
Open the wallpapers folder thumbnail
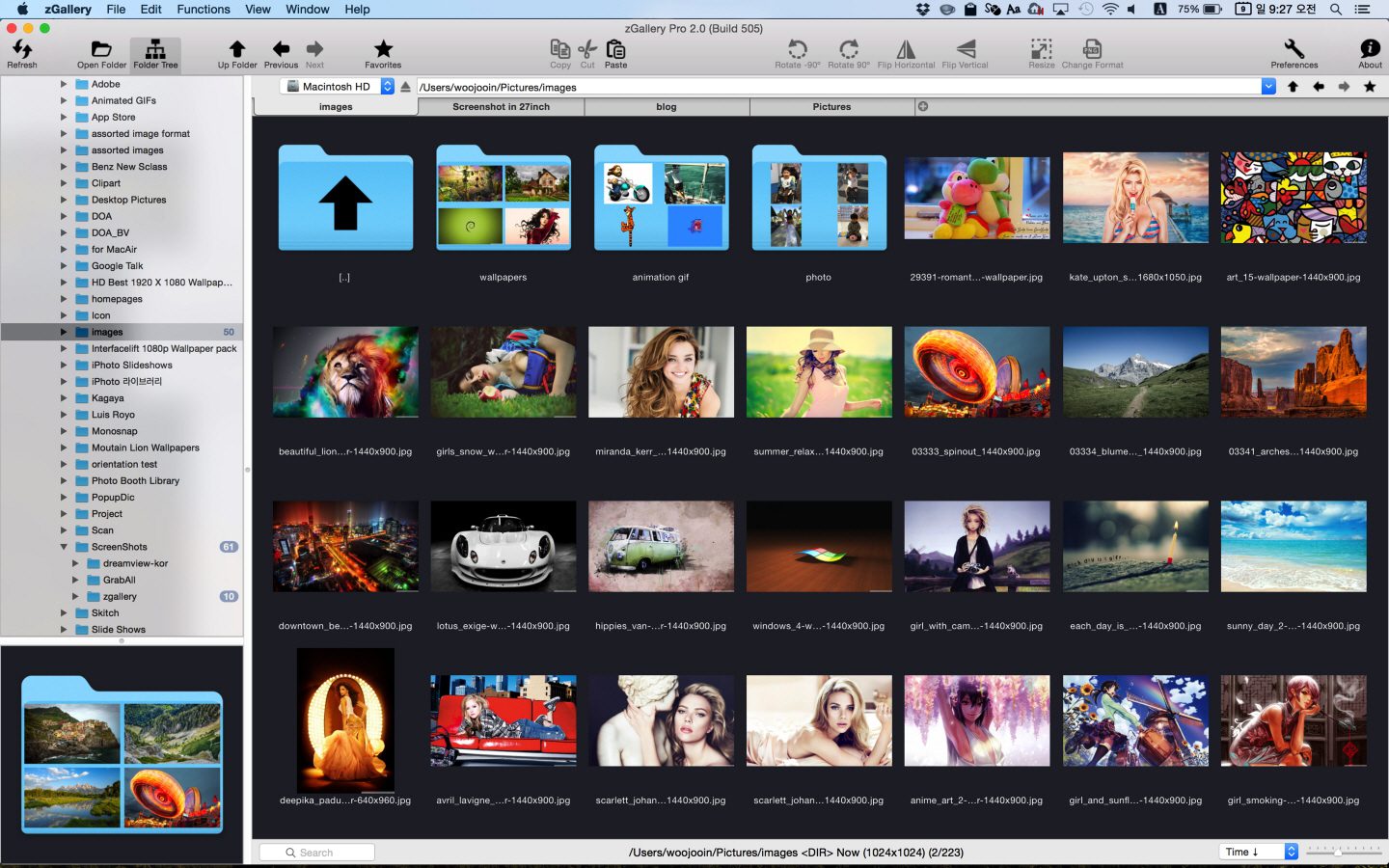point(503,198)
